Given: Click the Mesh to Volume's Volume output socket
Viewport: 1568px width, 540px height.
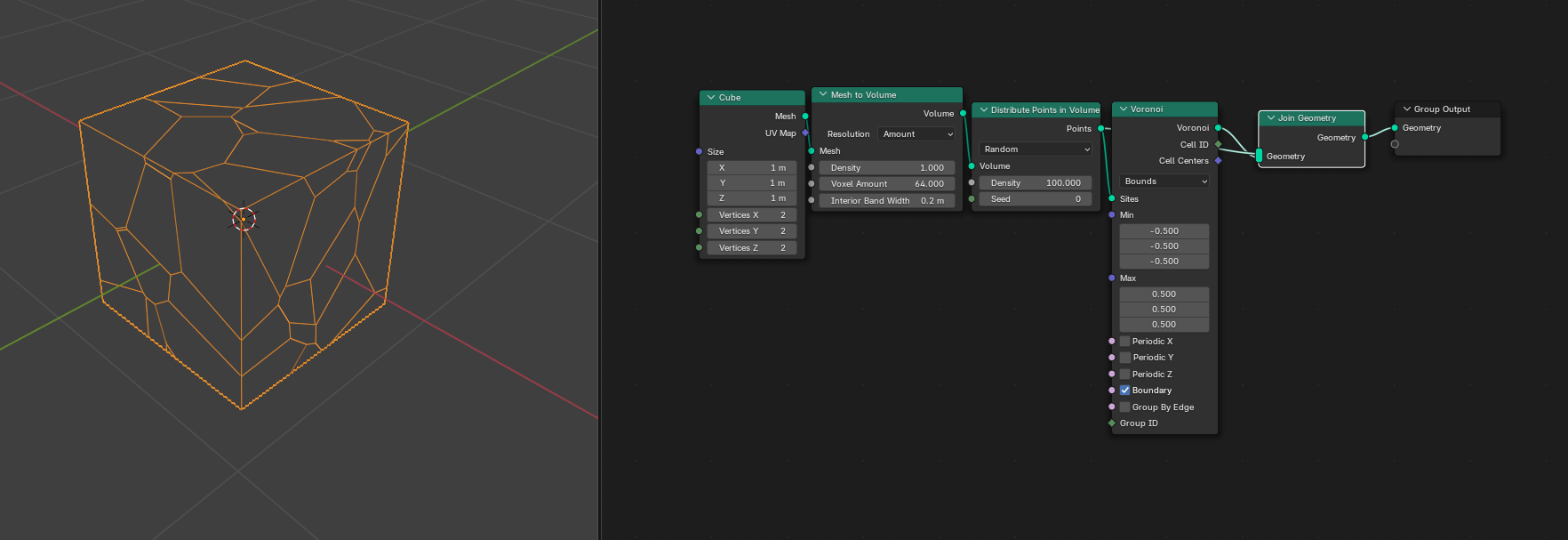Looking at the screenshot, I should click(x=963, y=114).
